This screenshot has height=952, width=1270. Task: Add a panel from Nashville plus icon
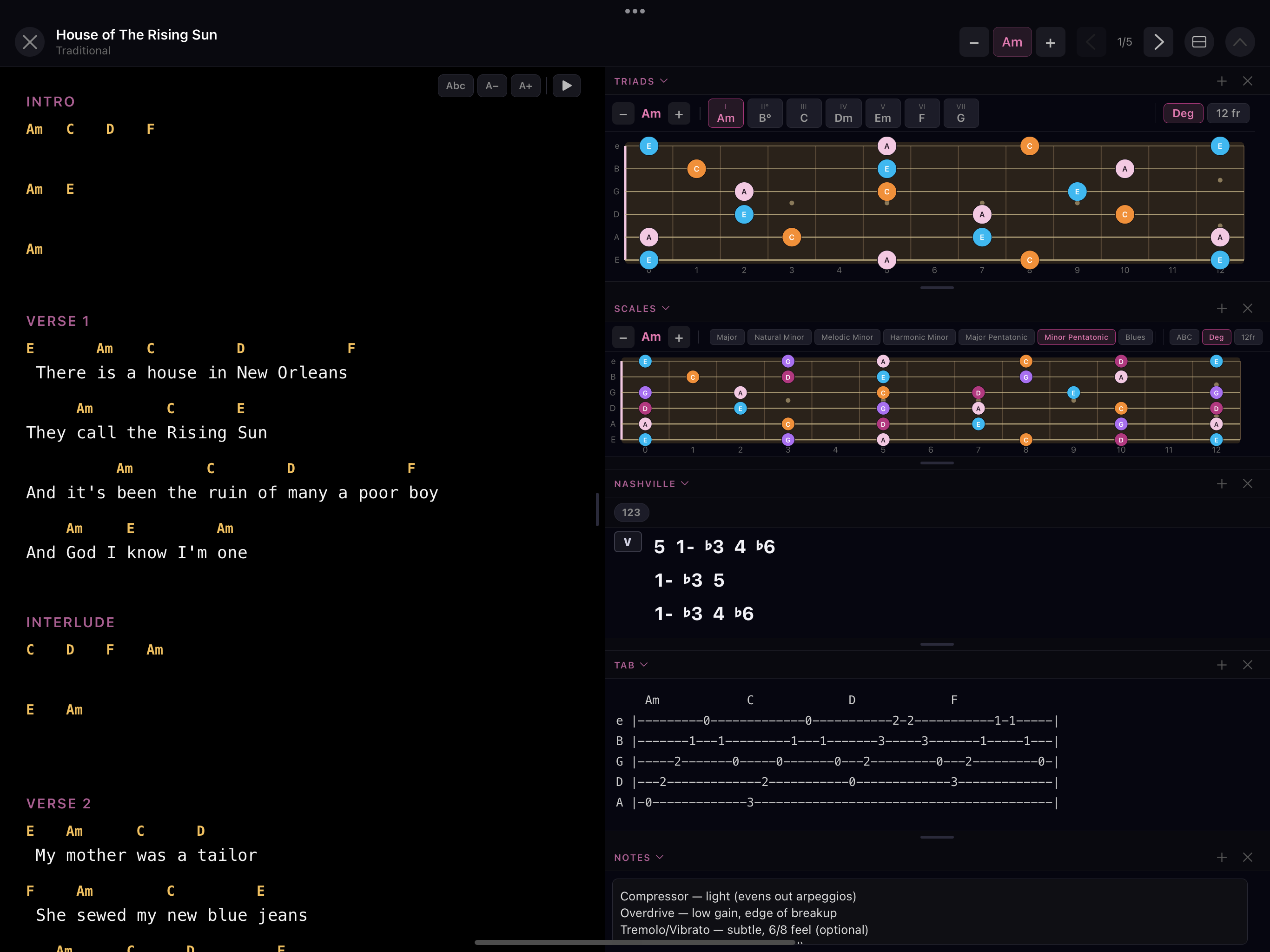tap(1222, 483)
